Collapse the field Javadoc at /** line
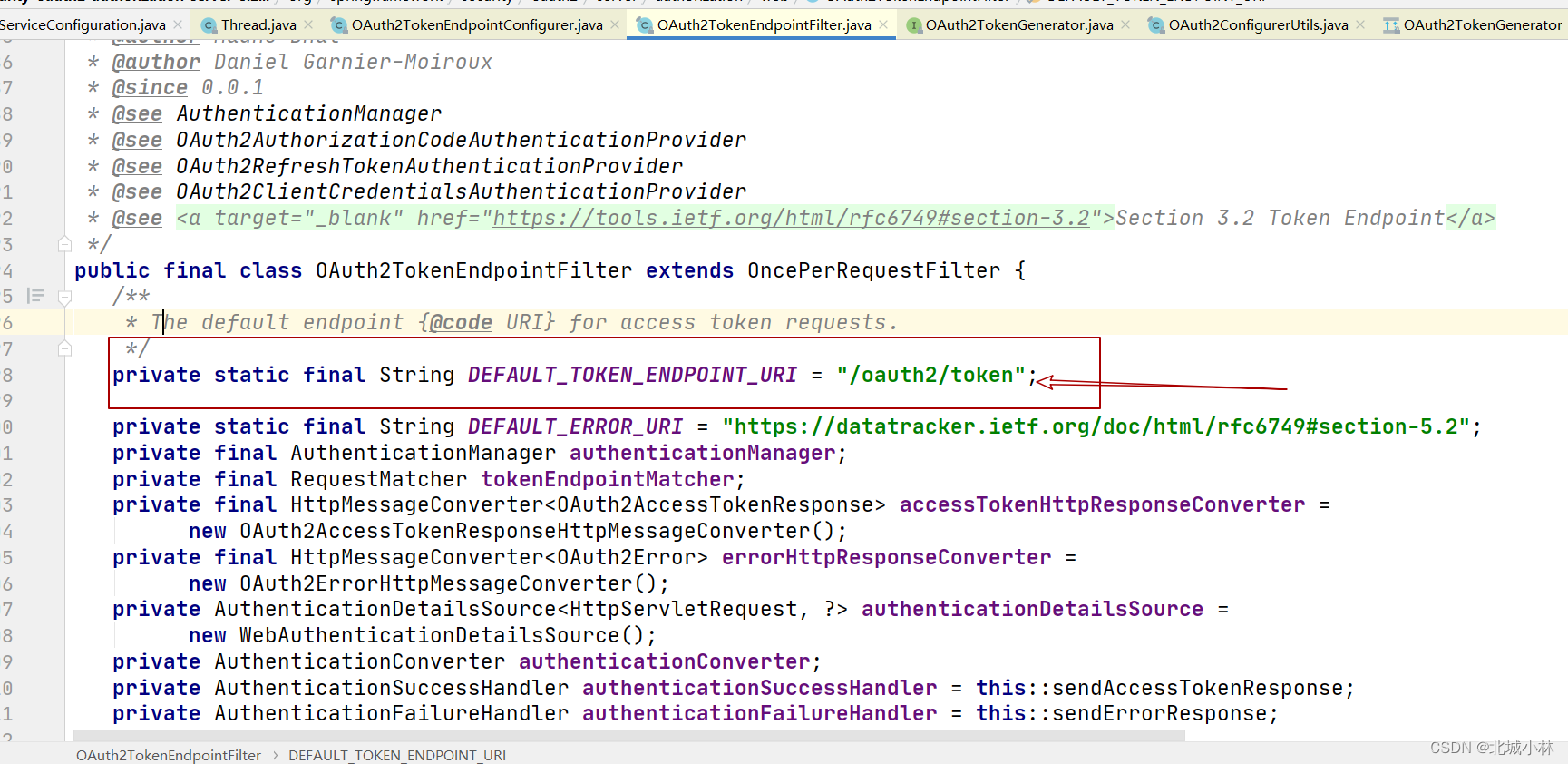The width and height of the screenshot is (1568, 764). click(64, 297)
